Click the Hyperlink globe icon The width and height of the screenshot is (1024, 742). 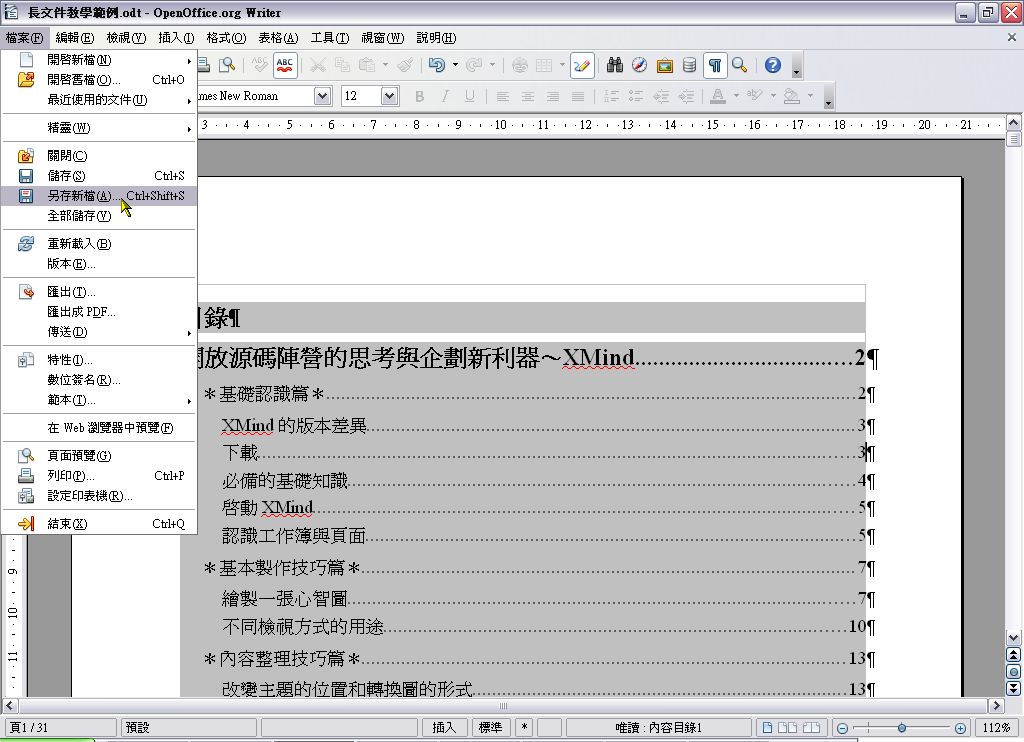520,65
